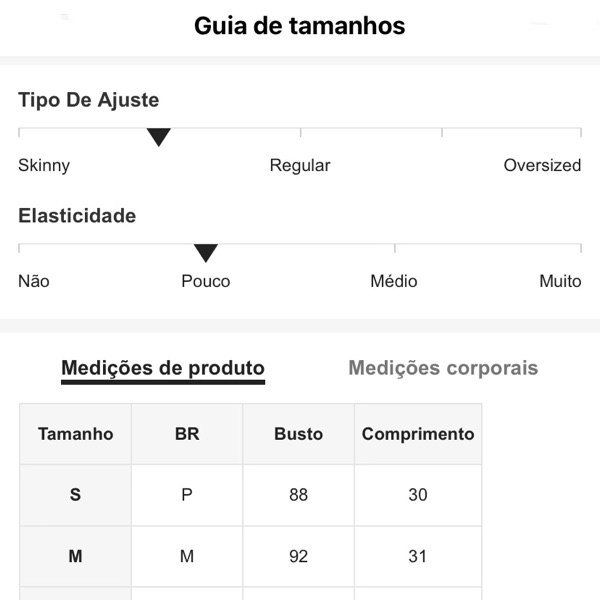This screenshot has height=600, width=600.
Task: Click the Comprimento column header
Action: [418, 434]
